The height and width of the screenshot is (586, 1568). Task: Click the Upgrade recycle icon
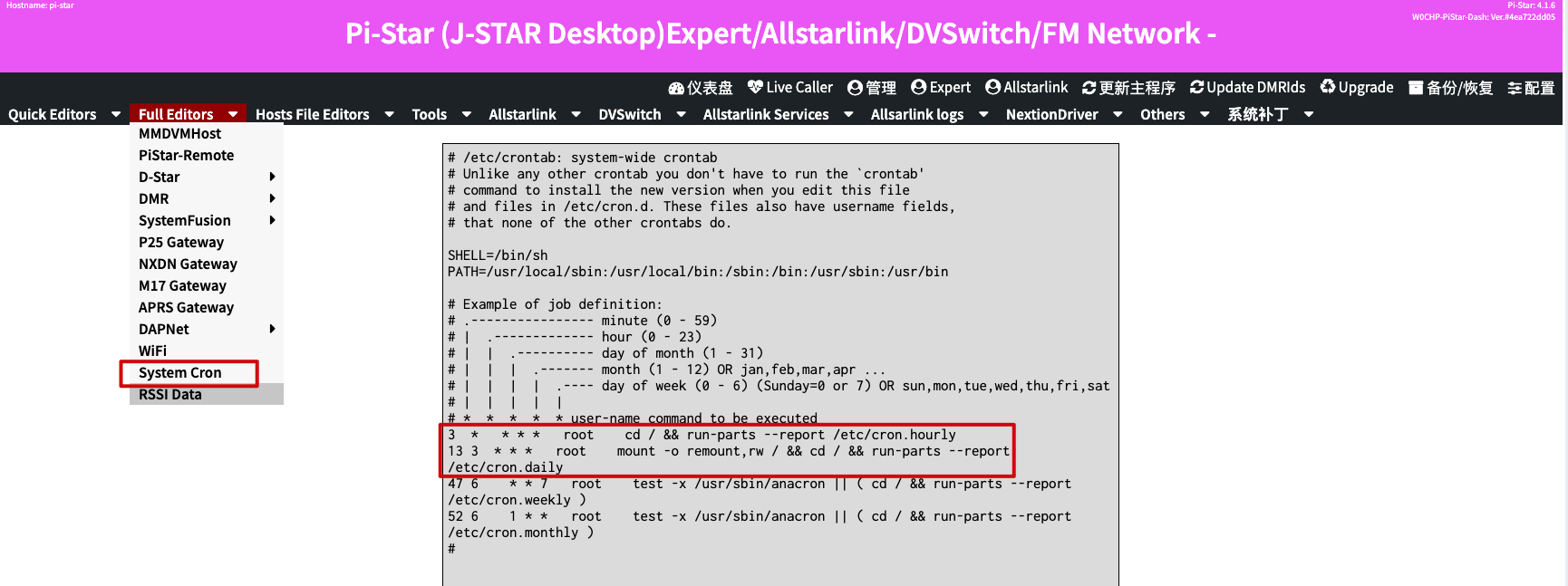(1328, 87)
